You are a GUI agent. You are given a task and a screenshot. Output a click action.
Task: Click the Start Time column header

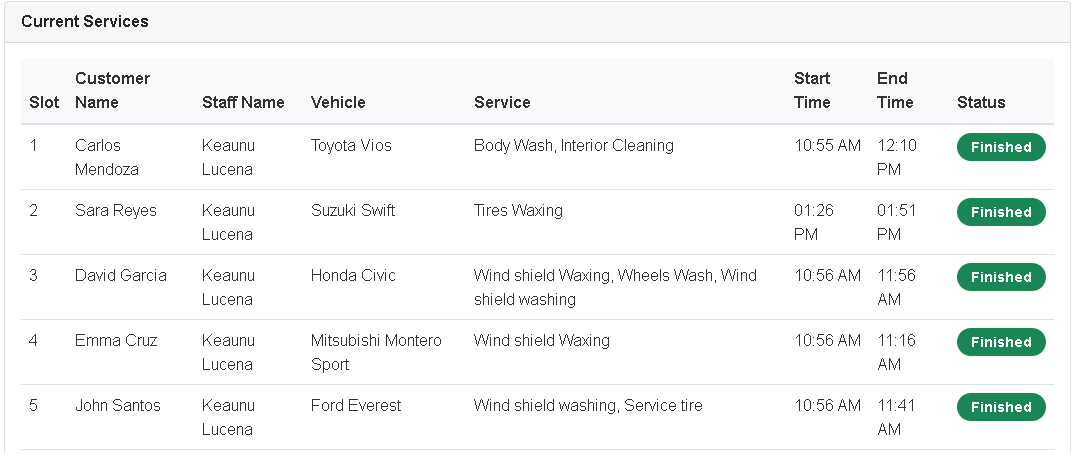[x=812, y=90]
